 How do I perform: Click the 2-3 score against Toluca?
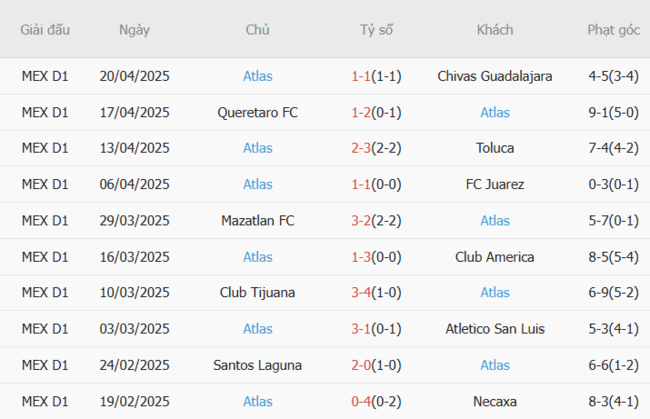coord(362,148)
